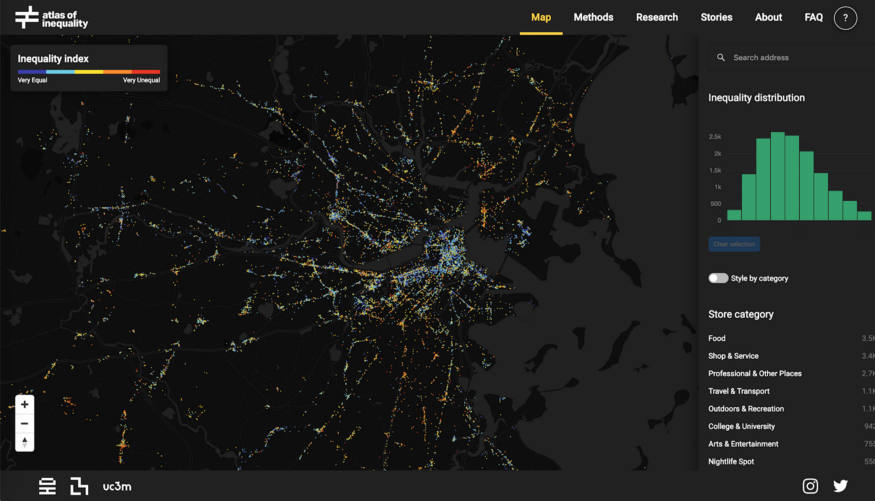Filter by the Food store category

coord(717,339)
